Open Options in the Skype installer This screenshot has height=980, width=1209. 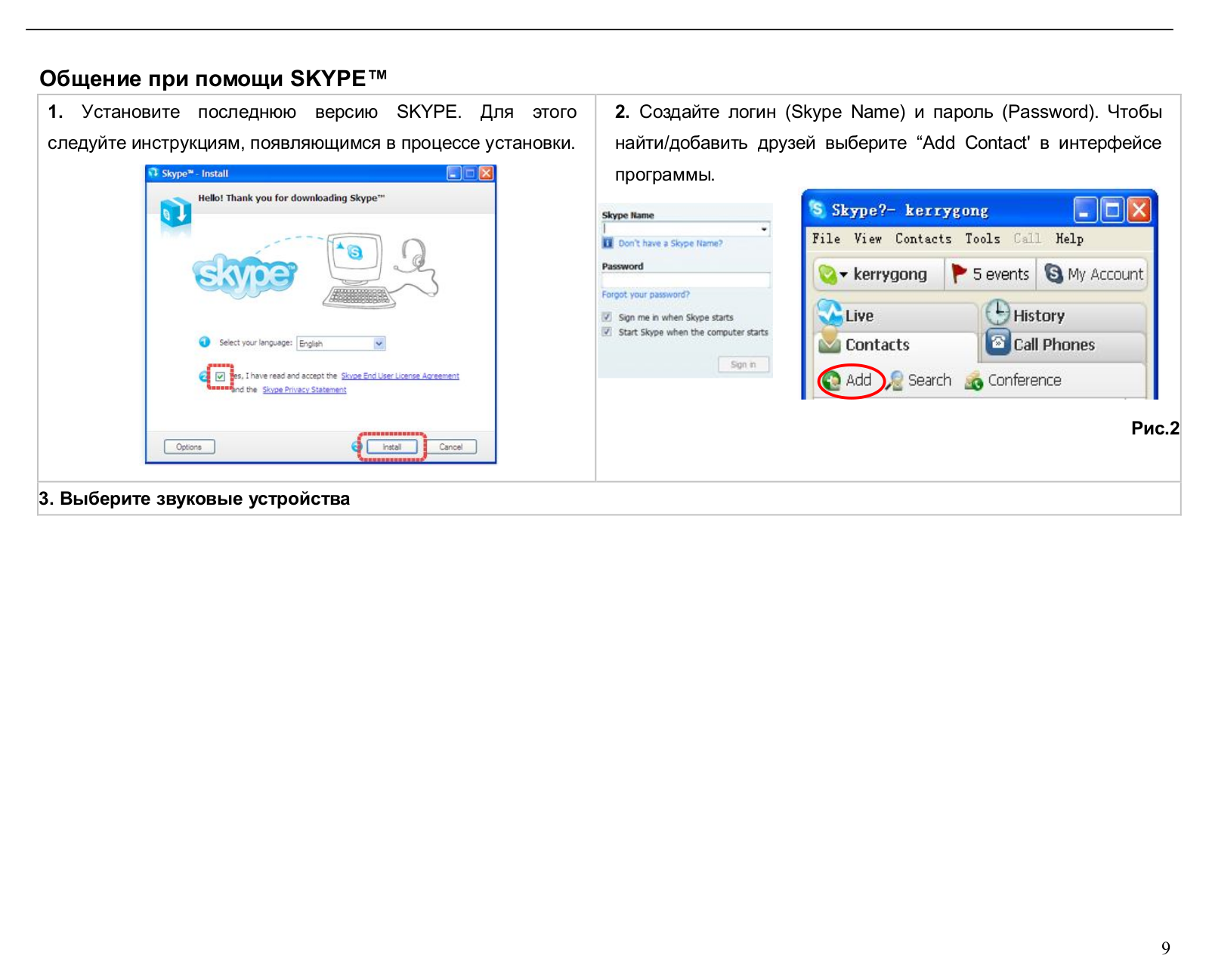point(189,447)
